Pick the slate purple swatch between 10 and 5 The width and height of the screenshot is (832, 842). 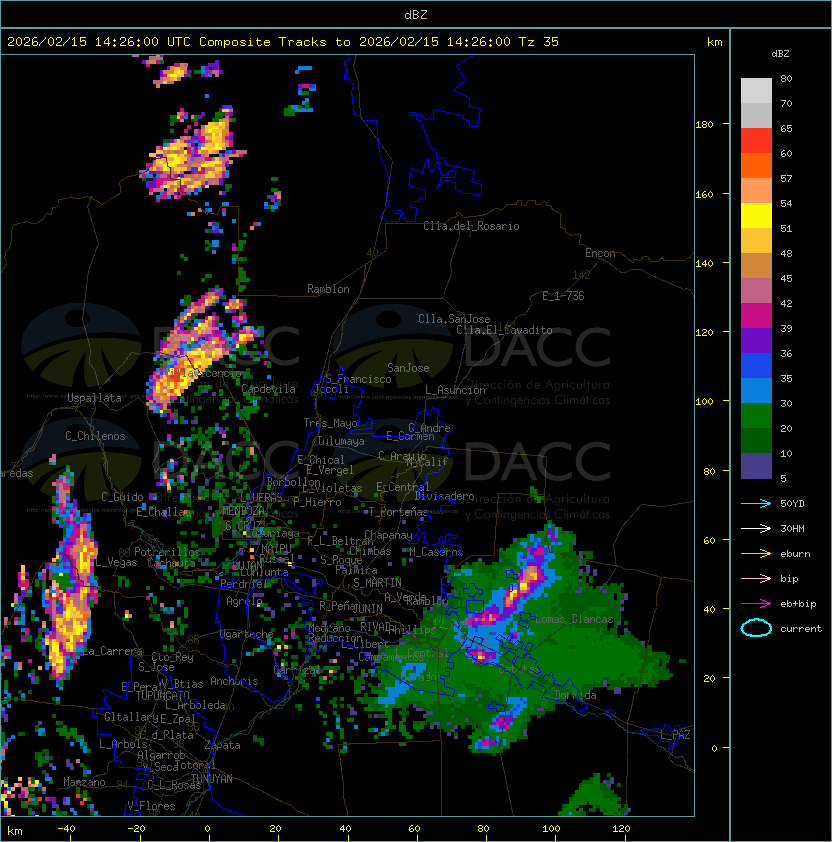(756, 466)
